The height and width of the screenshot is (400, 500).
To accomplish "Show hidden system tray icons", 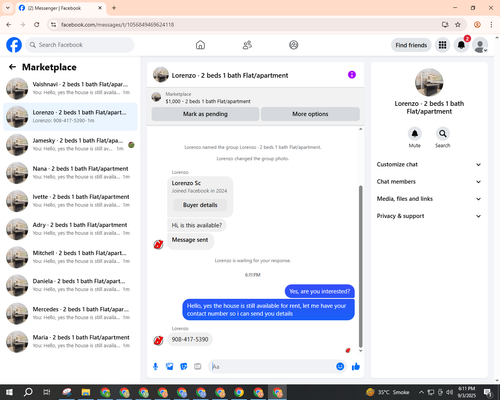I will pyautogui.click(x=421, y=392).
